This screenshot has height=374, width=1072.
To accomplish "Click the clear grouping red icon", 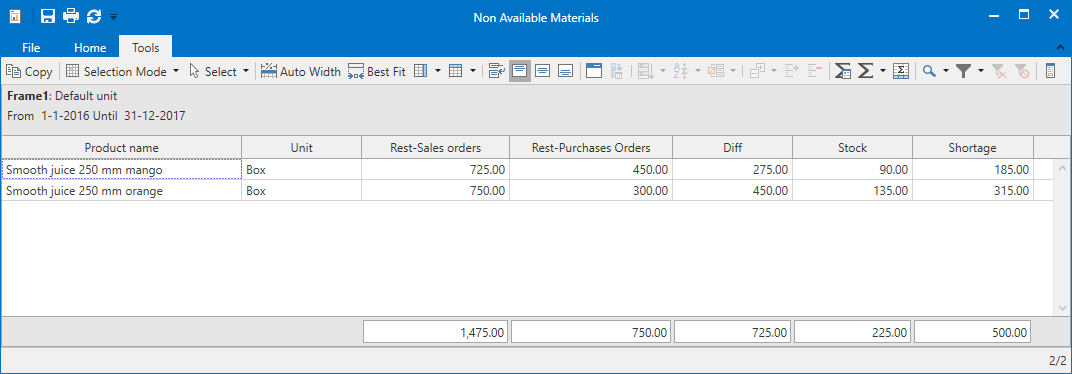I will coord(715,71).
